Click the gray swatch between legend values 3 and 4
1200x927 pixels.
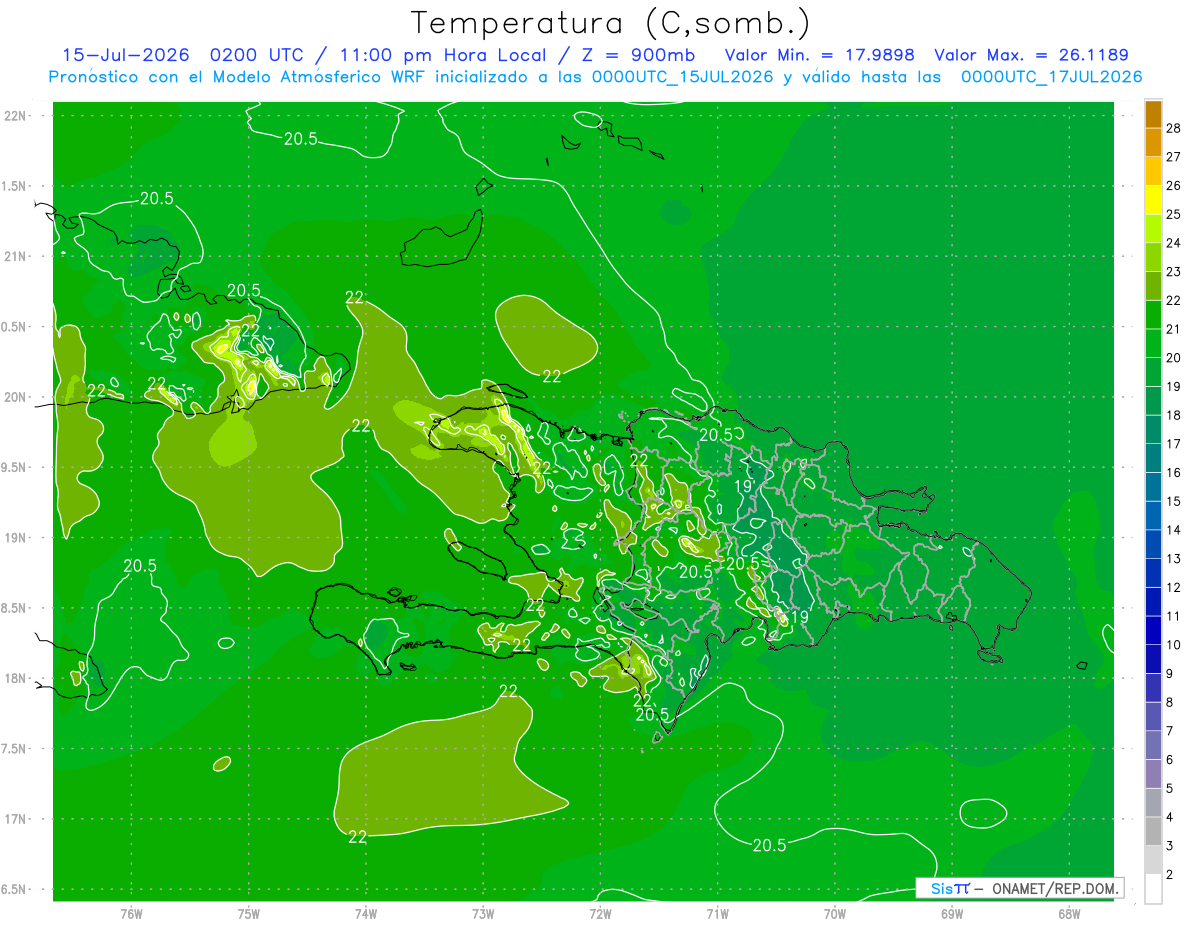[x=1153, y=831]
